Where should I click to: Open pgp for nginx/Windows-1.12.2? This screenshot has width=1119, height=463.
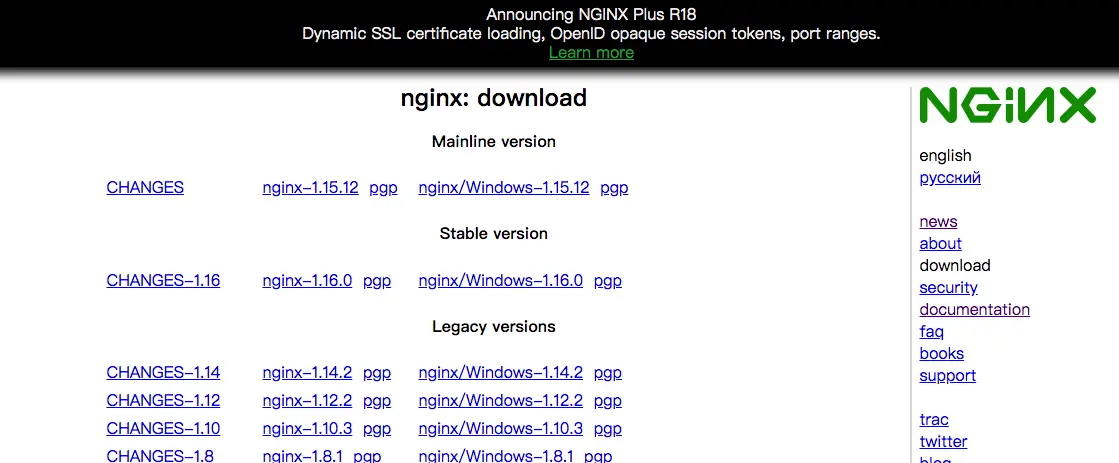607,400
